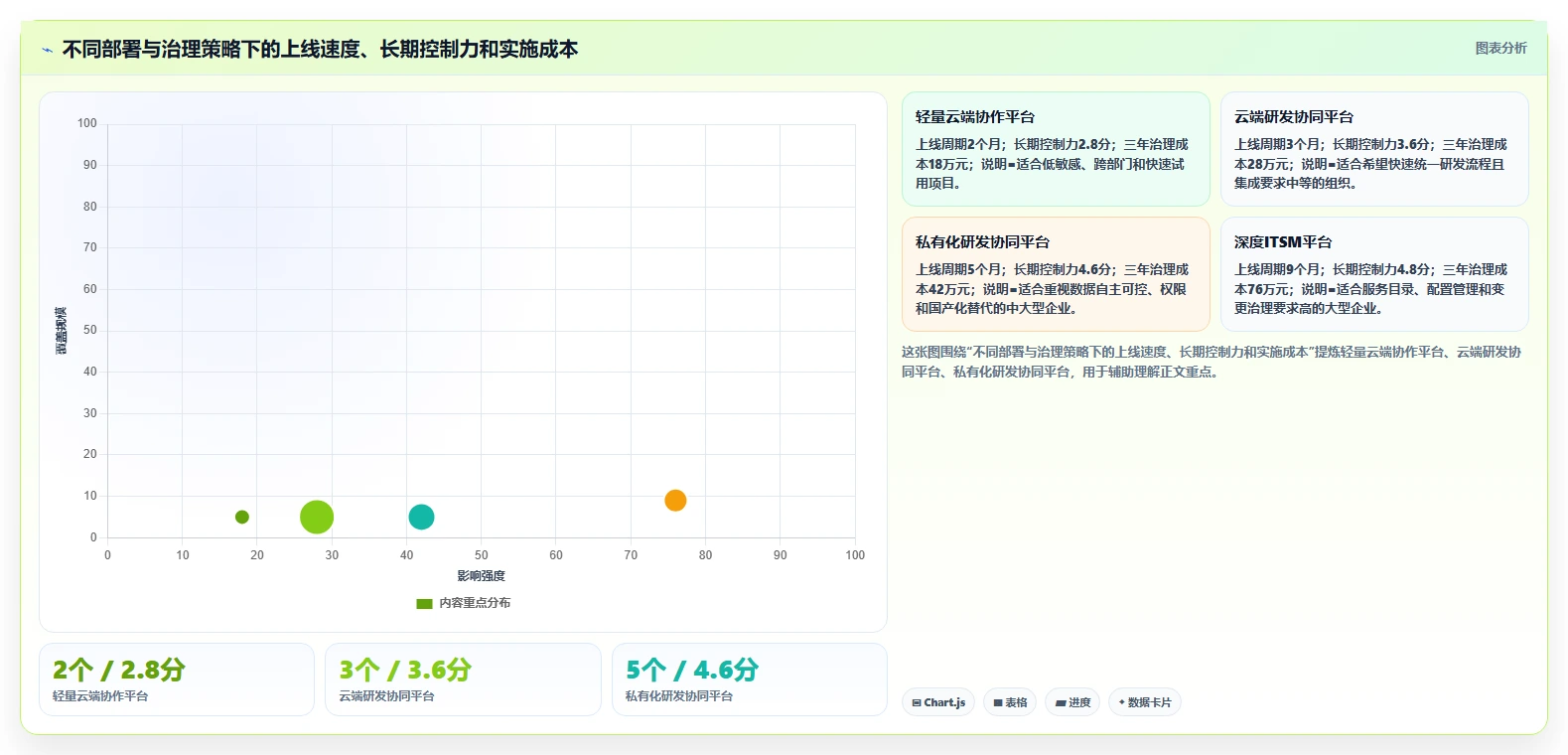Click the chart summary paragraph starting 这张图围绕

click(1212, 362)
